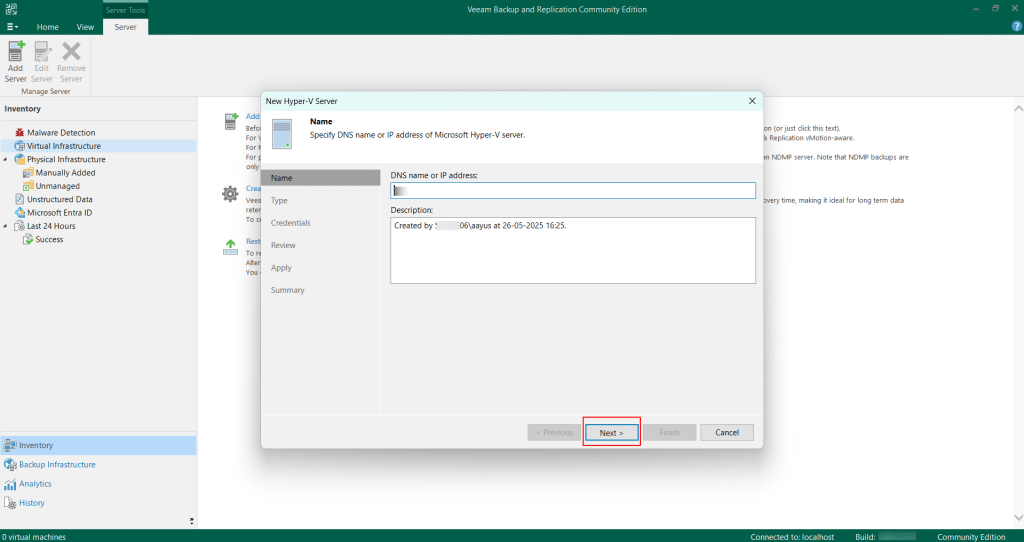Viewport: 1024px width, 542px height.
Task: Focus the DNS name or IP address field
Action: 573,191
